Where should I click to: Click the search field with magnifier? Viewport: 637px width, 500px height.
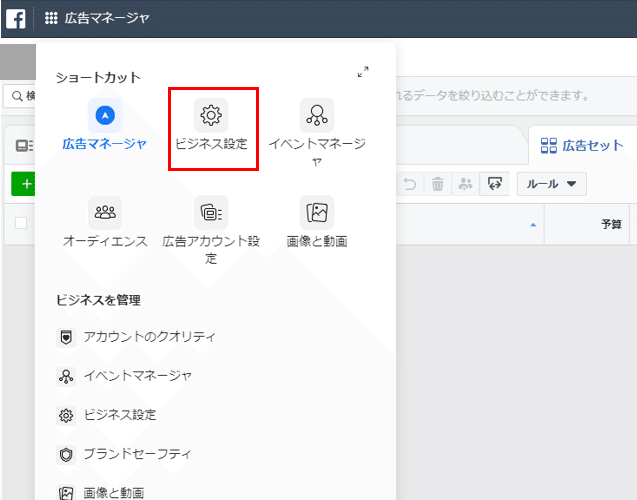tap(20, 96)
